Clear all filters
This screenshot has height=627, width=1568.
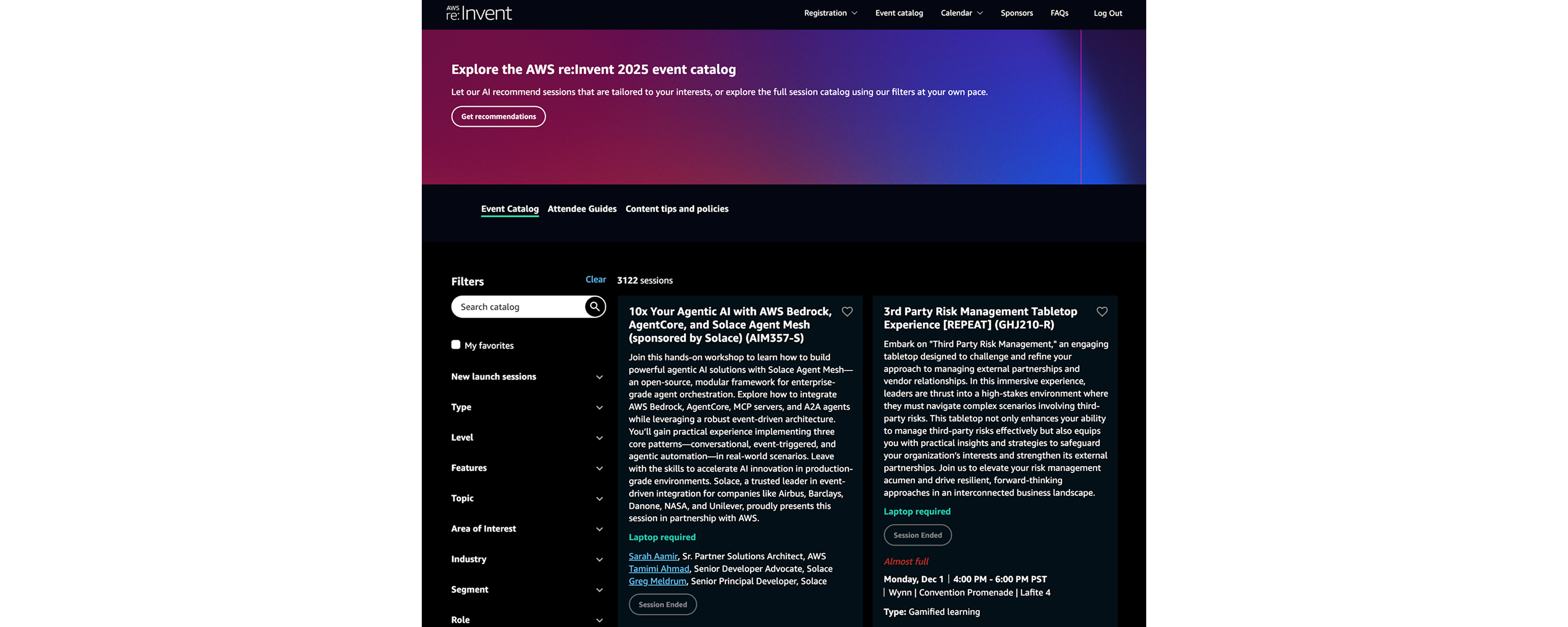coord(595,280)
